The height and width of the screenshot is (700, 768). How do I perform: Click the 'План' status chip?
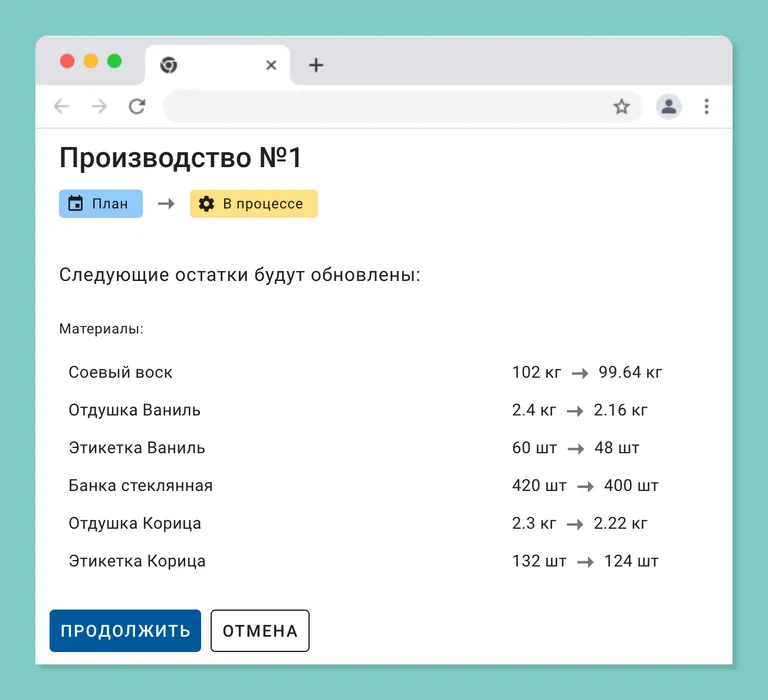click(101, 204)
